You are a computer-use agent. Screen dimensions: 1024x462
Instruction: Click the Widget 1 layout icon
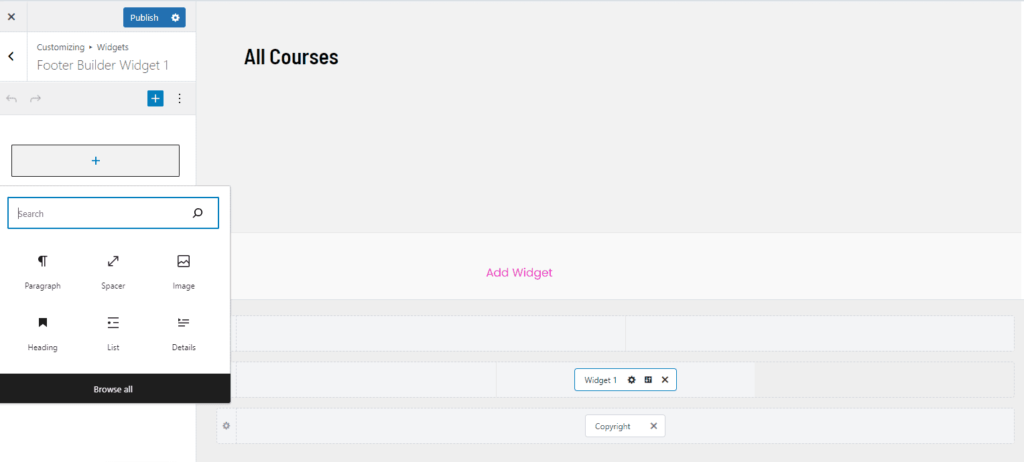pos(648,380)
